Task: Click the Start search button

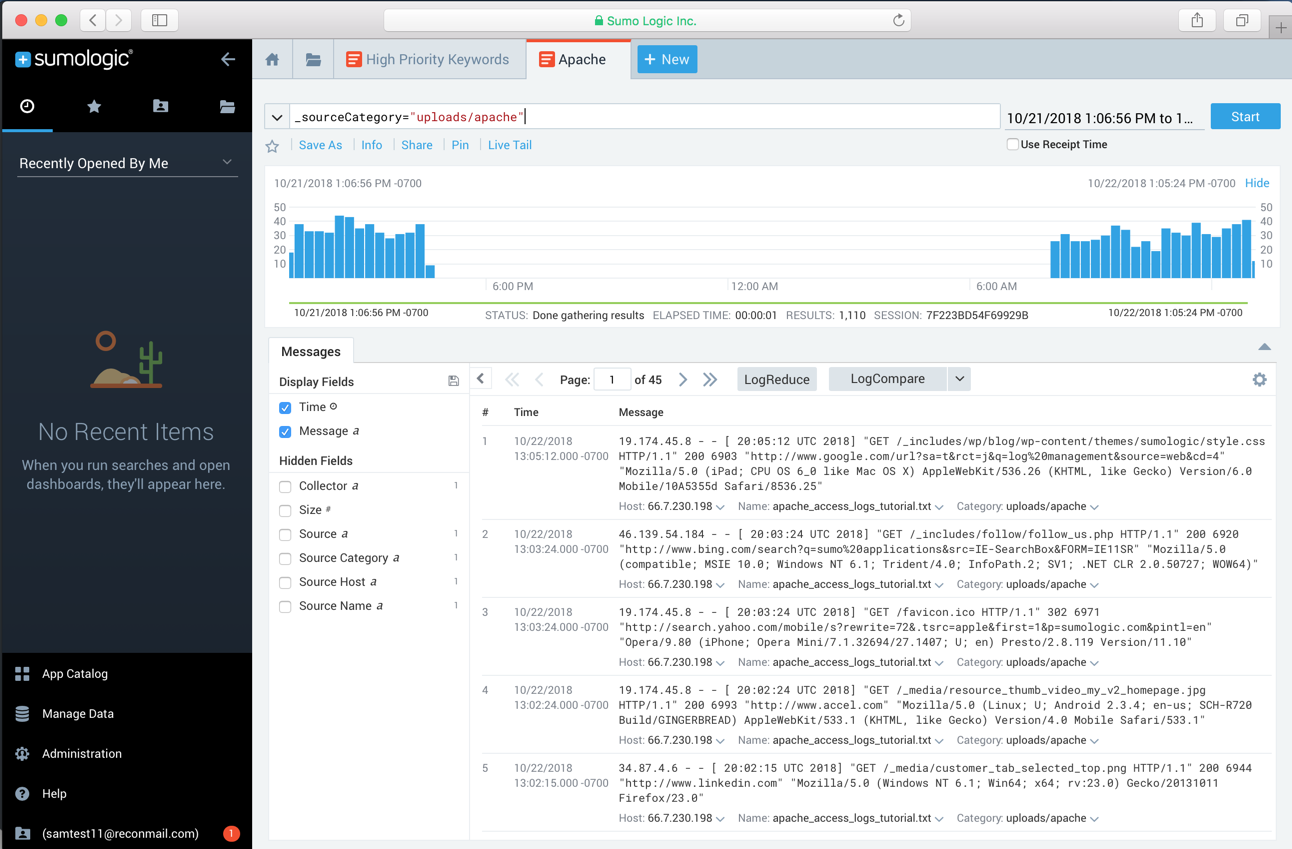Action: (x=1245, y=117)
